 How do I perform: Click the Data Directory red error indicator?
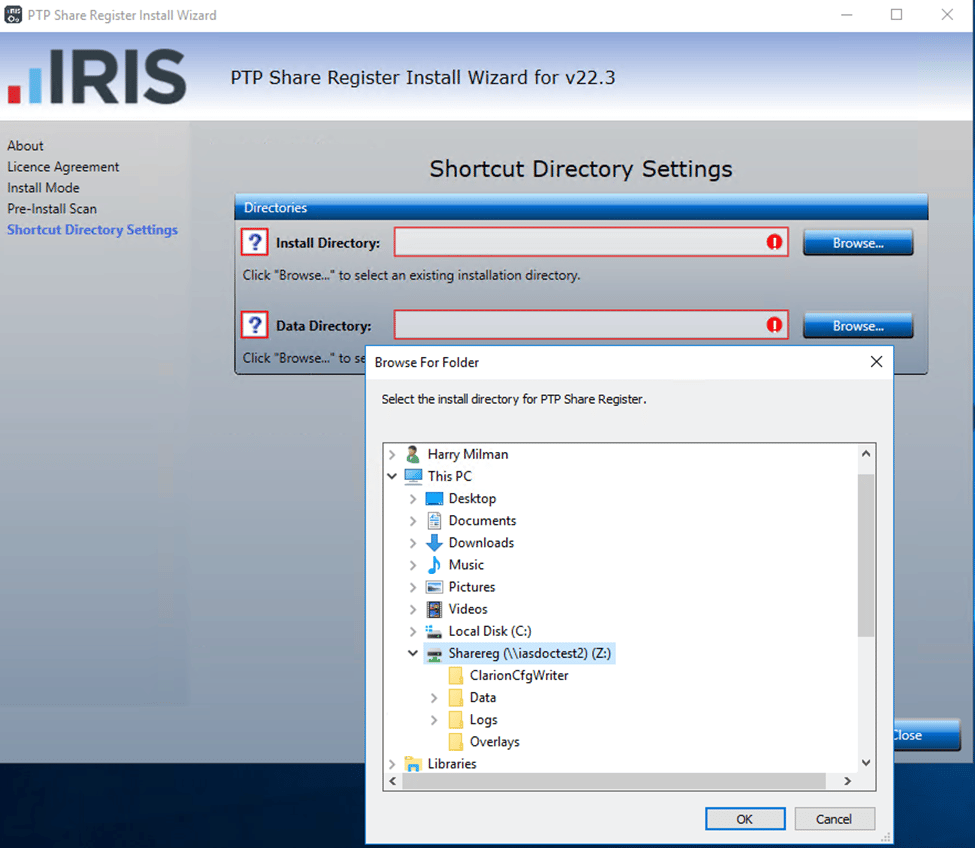coord(774,325)
